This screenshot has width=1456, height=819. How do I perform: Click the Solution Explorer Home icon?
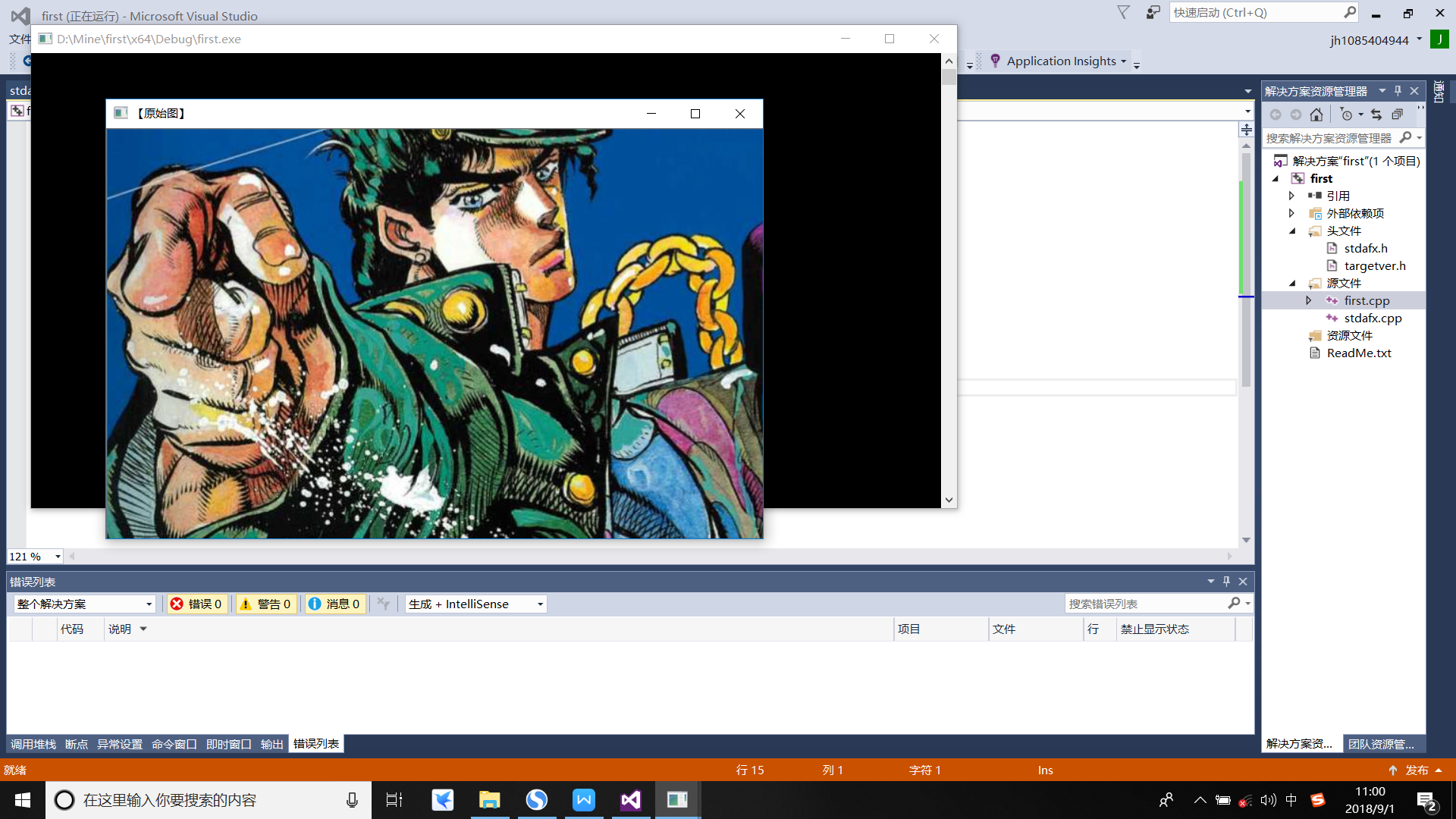(x=1316, y=115)
